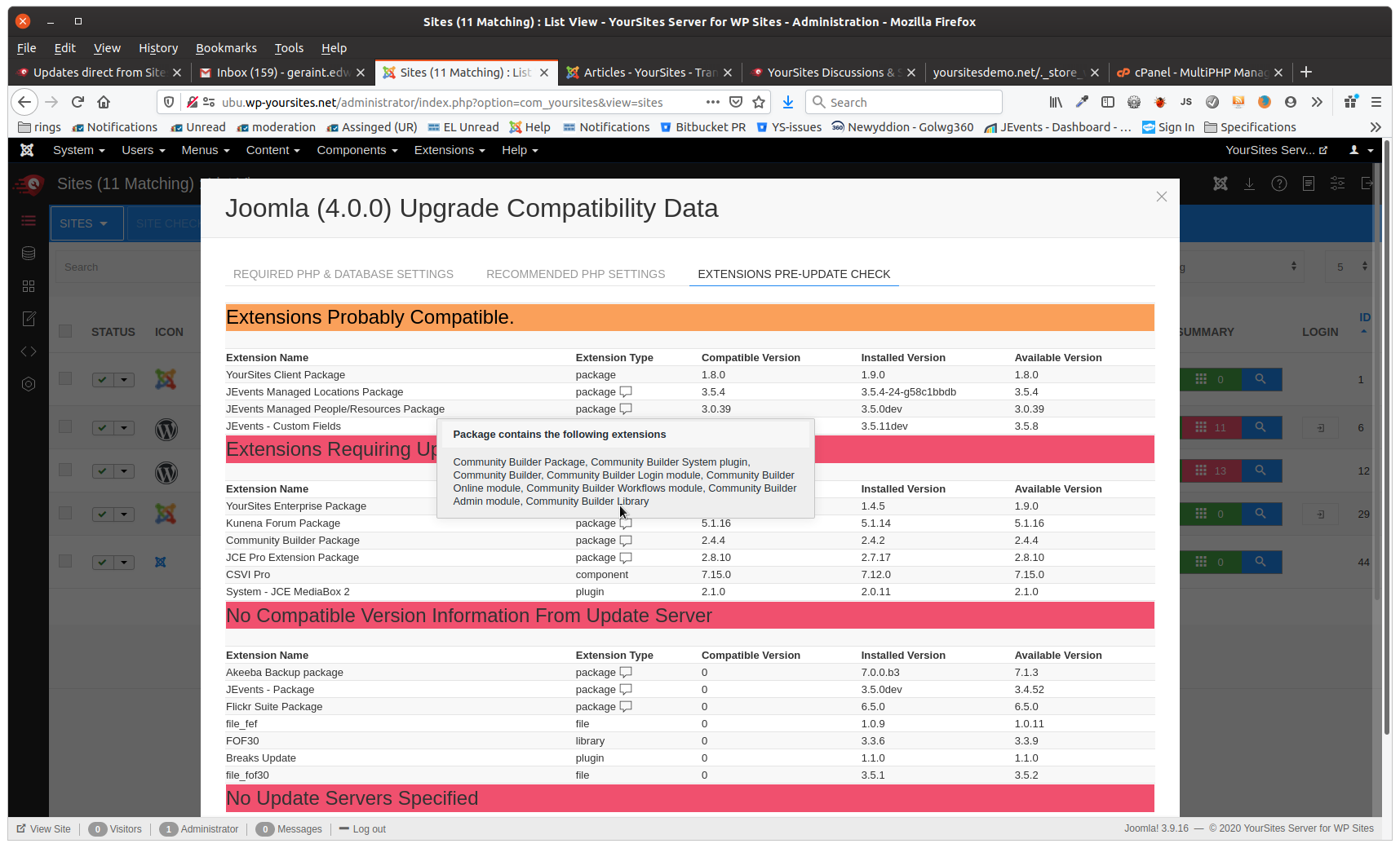Screen dimensions: 1400x848
Task: Open the Extensions menu
Action: (x=450, y=150)
